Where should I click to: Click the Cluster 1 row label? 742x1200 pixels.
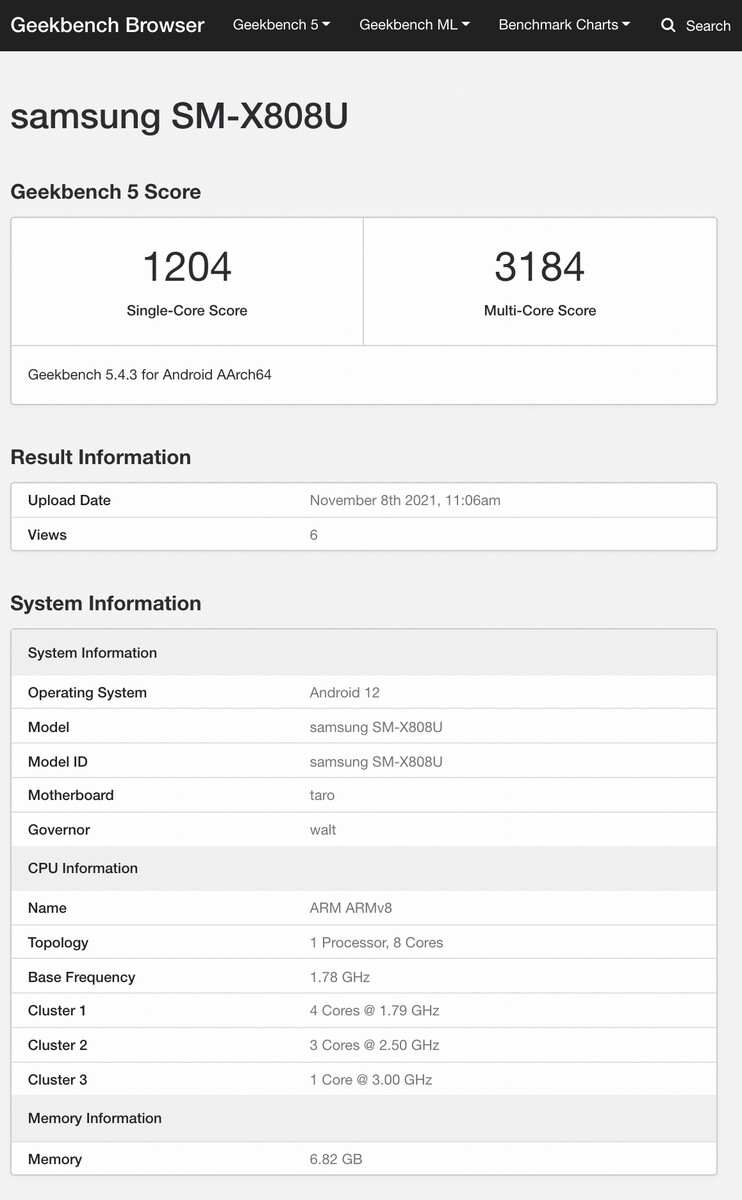[57, 1010]
